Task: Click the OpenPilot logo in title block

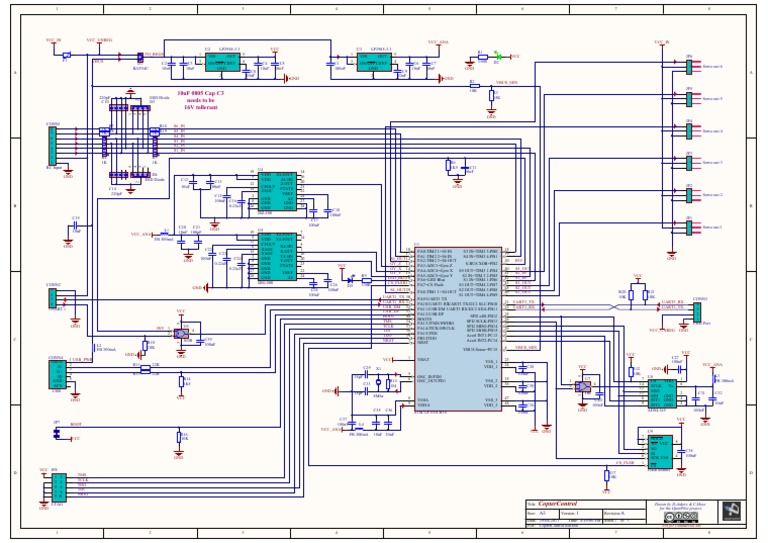Action: [732, 512]
